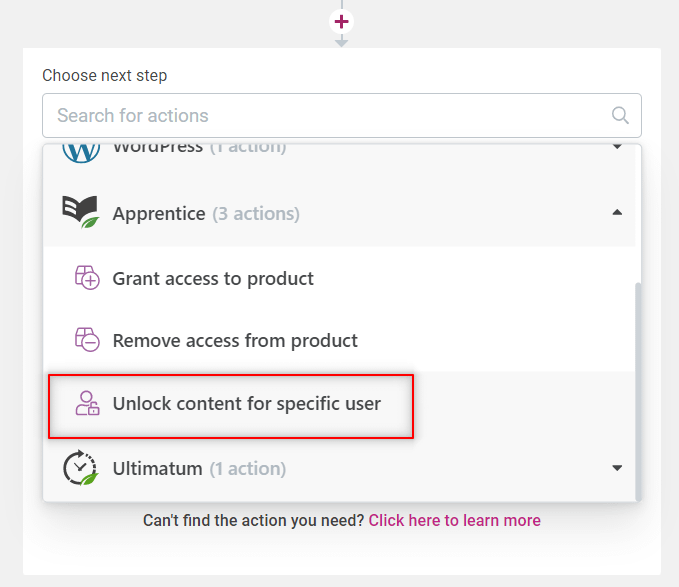The height and width of the screenshot is (587, 679).
Task: Focus the Search for actions field
Action: [342, 116]
